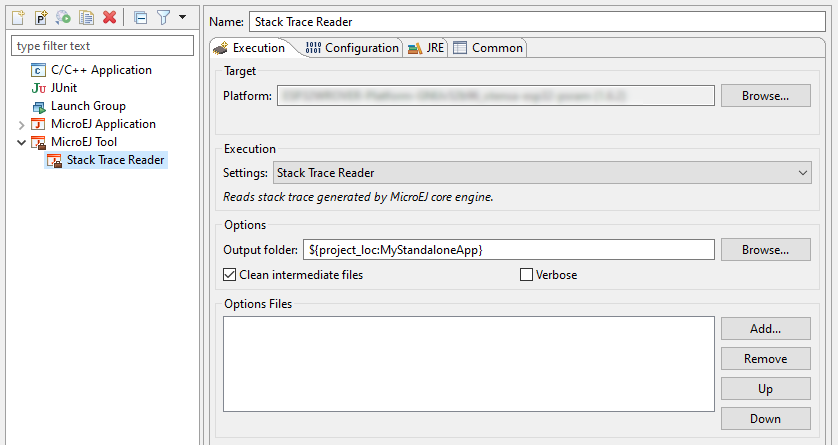Screen dimensions: 838x445
Task: Delete the selected launch configuration
Action: click(x=109, y=17)
